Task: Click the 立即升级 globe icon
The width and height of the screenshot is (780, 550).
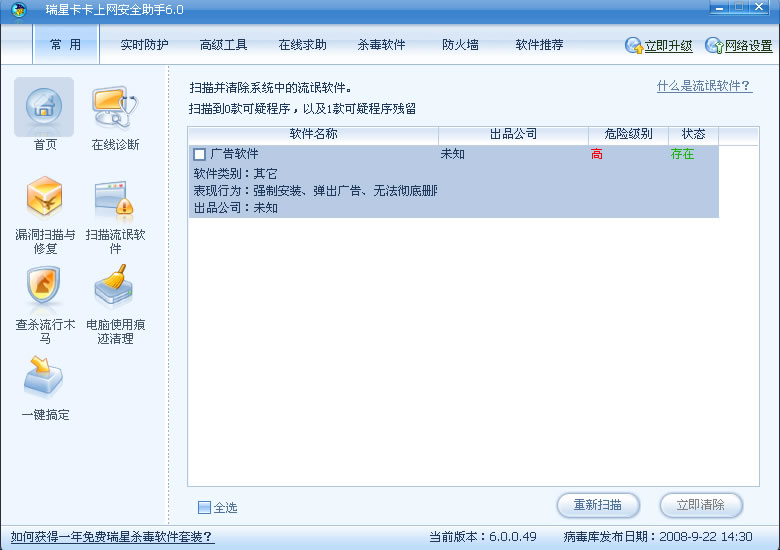Action: pyautogui.click(x=634, y=46)
